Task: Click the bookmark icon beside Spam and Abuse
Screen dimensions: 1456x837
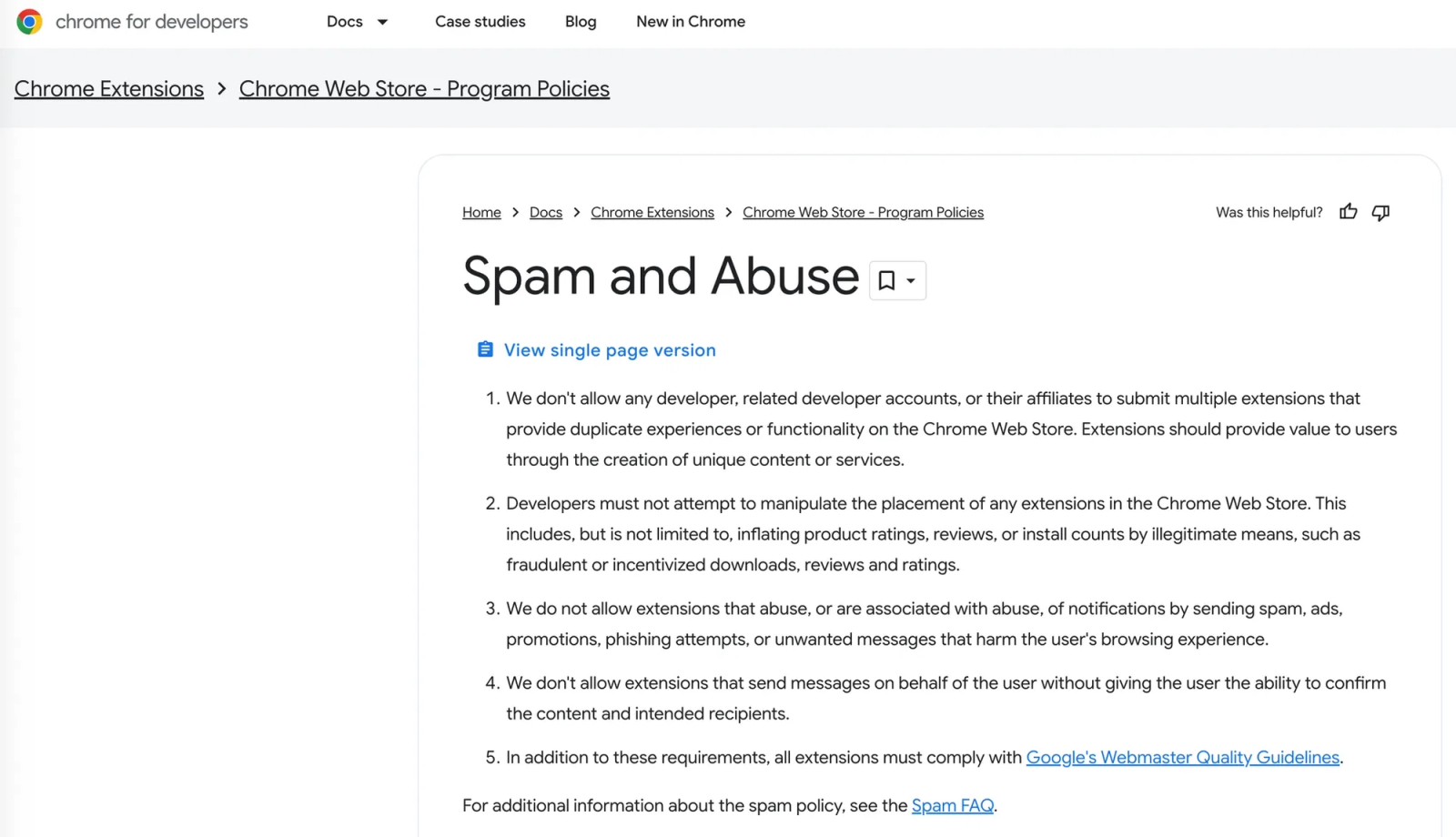Action: pyautogui.click(x=886, y=280)
